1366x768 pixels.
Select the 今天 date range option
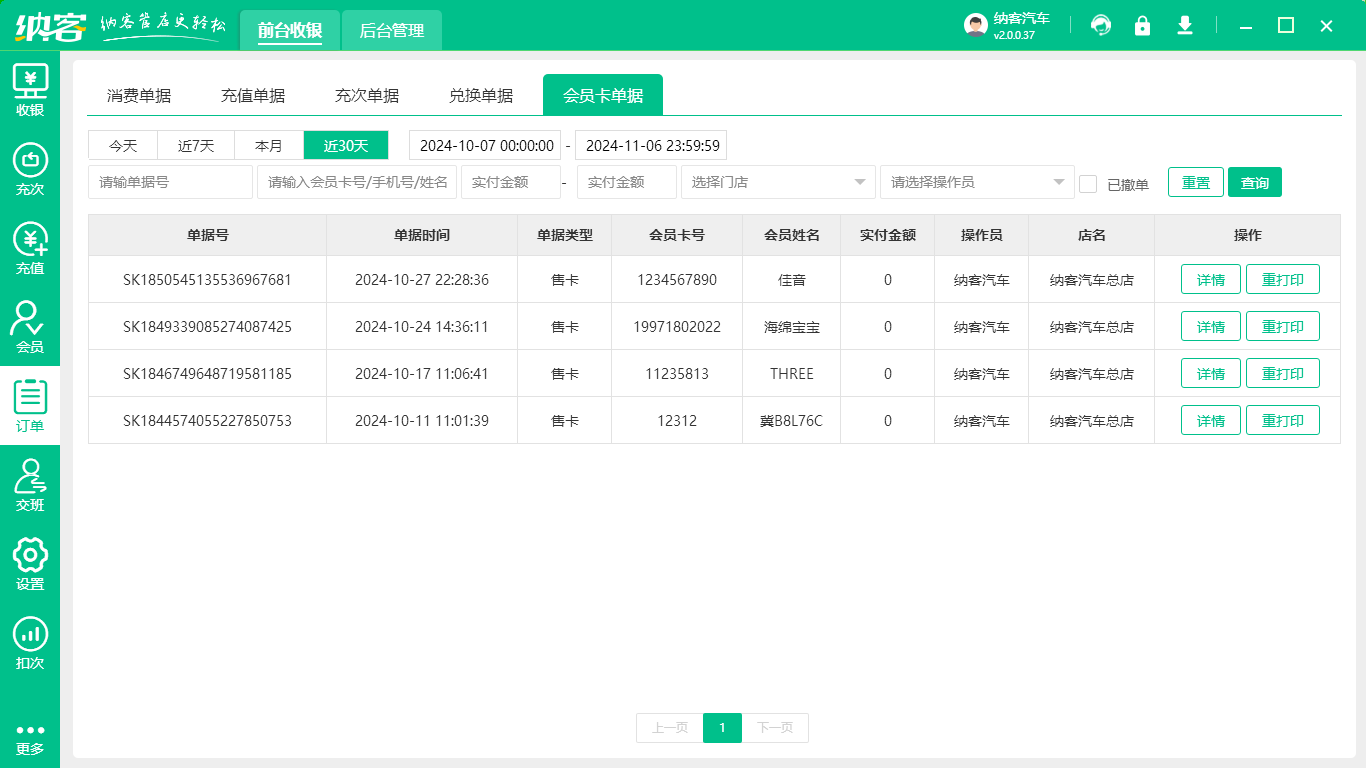coord(123,146)
